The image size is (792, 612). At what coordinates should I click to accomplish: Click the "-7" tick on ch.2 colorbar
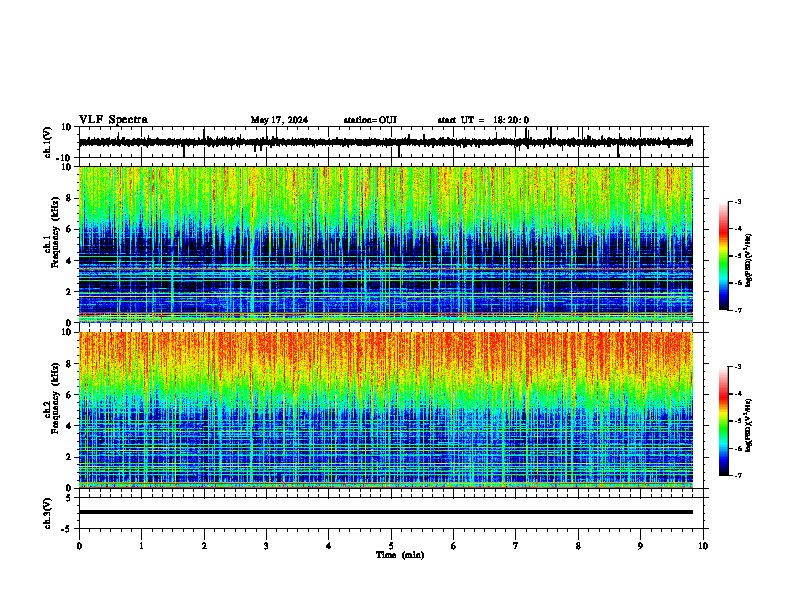pyautogui.click(x=737, y=475)
